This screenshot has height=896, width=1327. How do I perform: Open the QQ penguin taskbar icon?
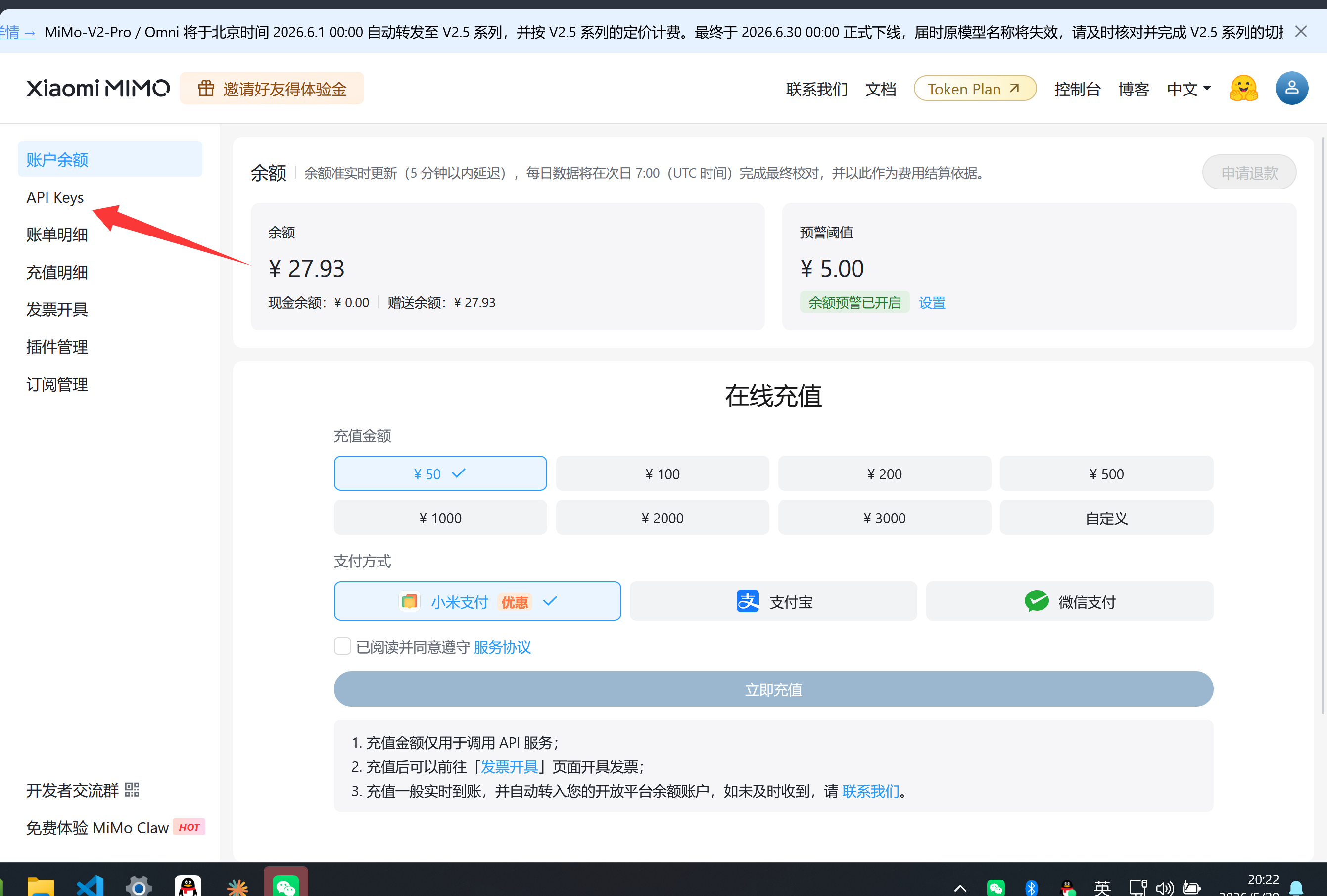pos(188,886)
